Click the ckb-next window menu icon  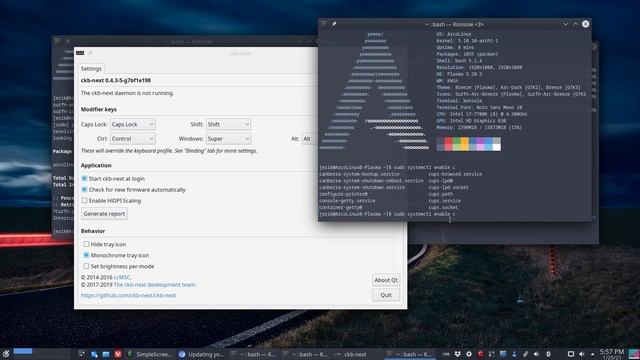pos(80,53)
